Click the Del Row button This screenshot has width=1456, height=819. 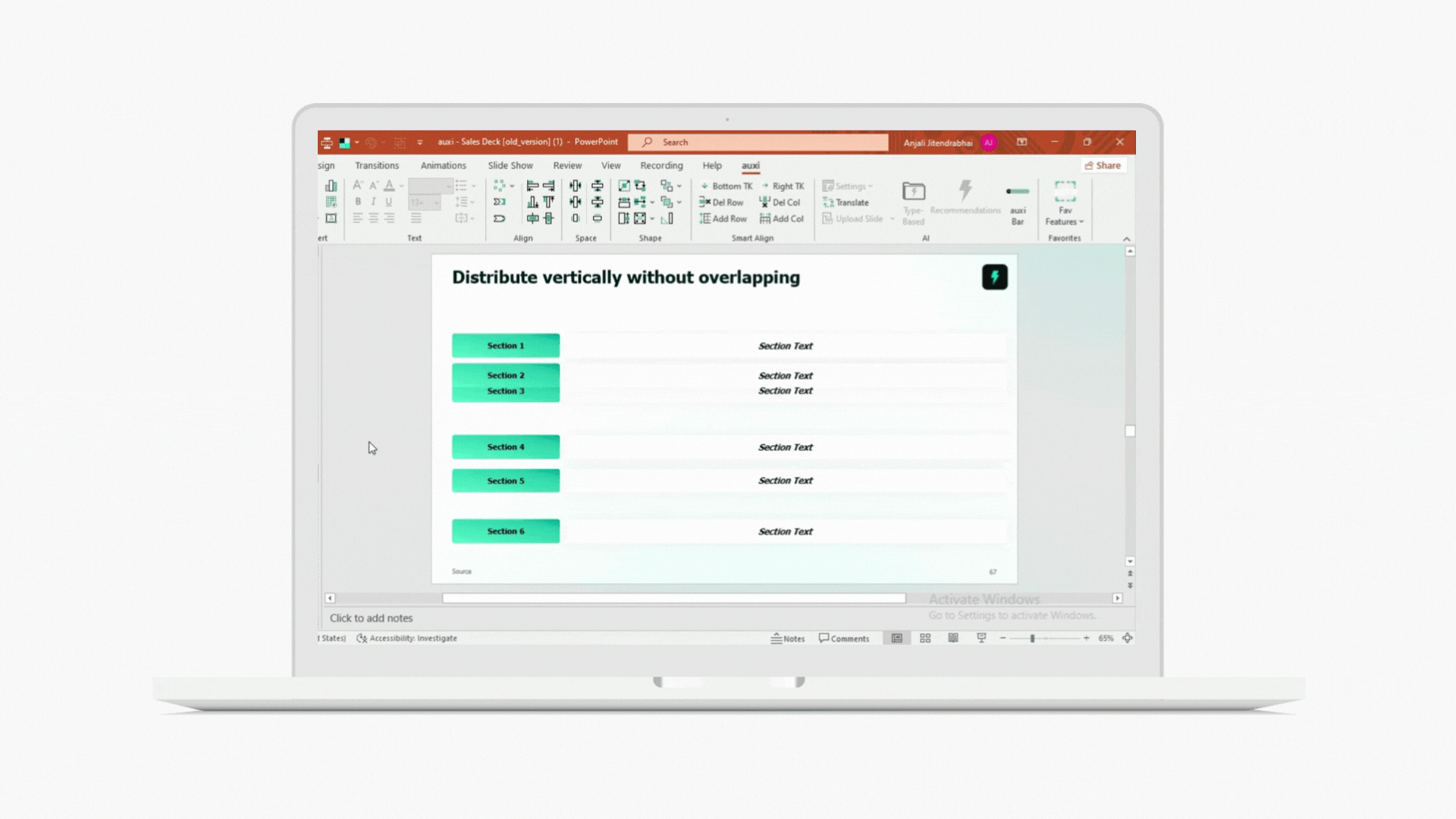721,202
